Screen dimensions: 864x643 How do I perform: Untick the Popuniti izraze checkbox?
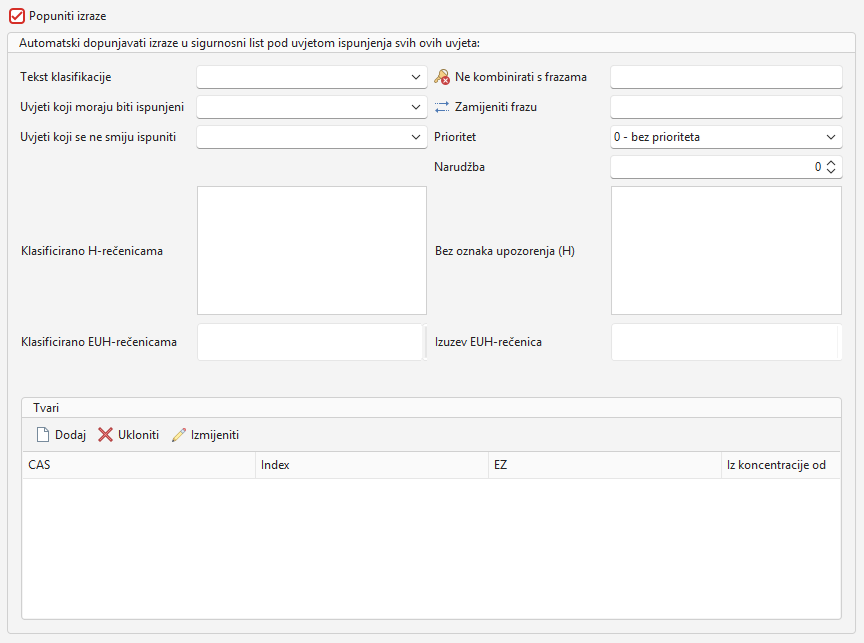click(17, 16)
